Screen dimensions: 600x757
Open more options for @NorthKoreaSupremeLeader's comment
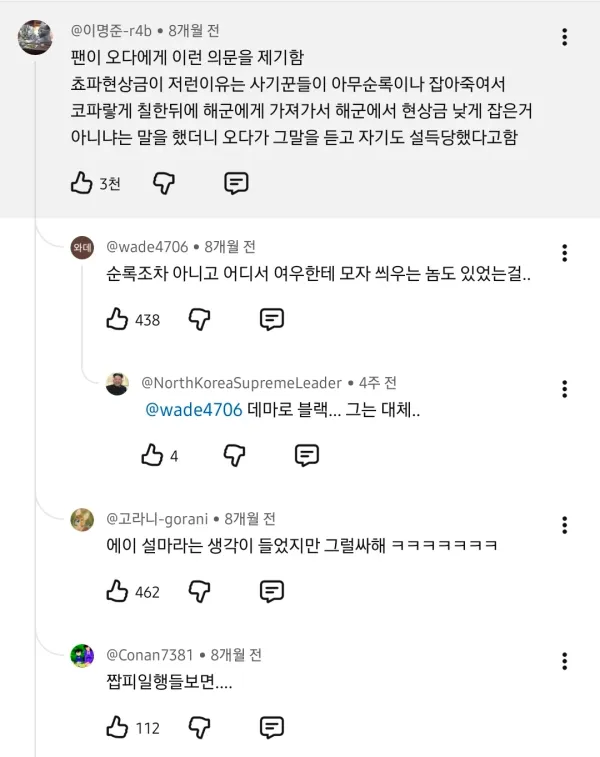click(x=564, y=389)
